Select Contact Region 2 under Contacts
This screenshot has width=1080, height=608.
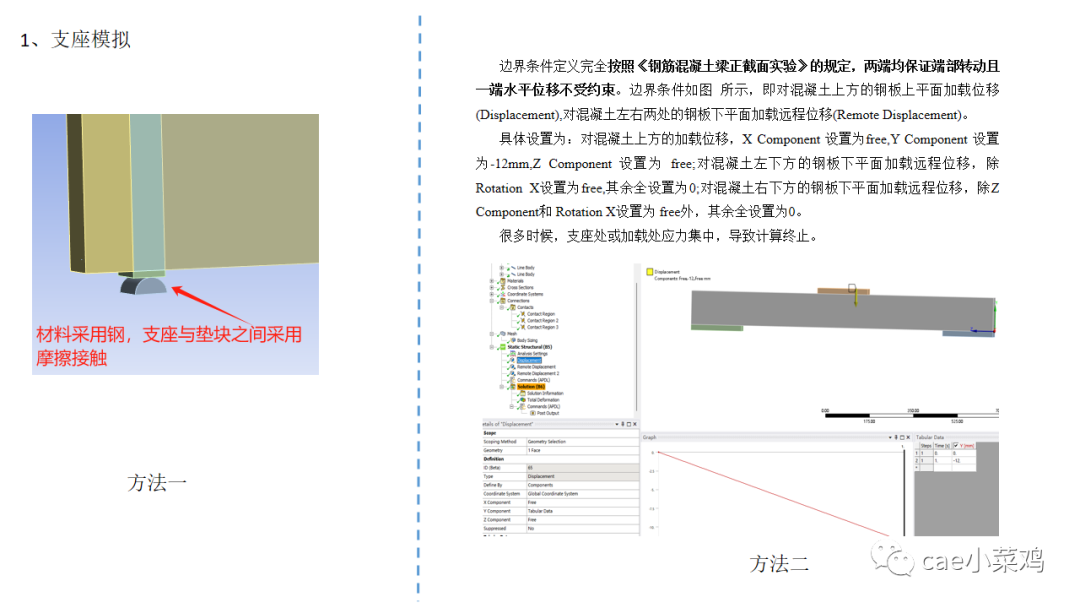coord(541,320)
